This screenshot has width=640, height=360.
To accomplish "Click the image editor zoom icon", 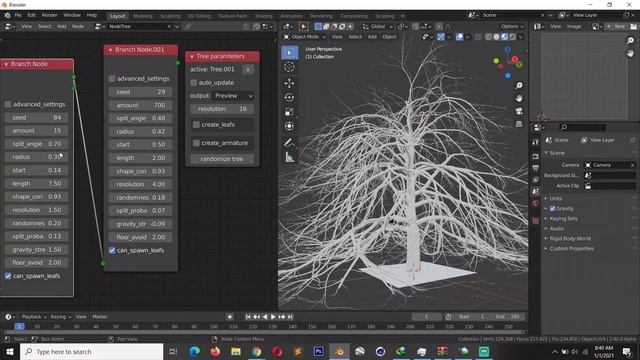I will tap(631, 40).
